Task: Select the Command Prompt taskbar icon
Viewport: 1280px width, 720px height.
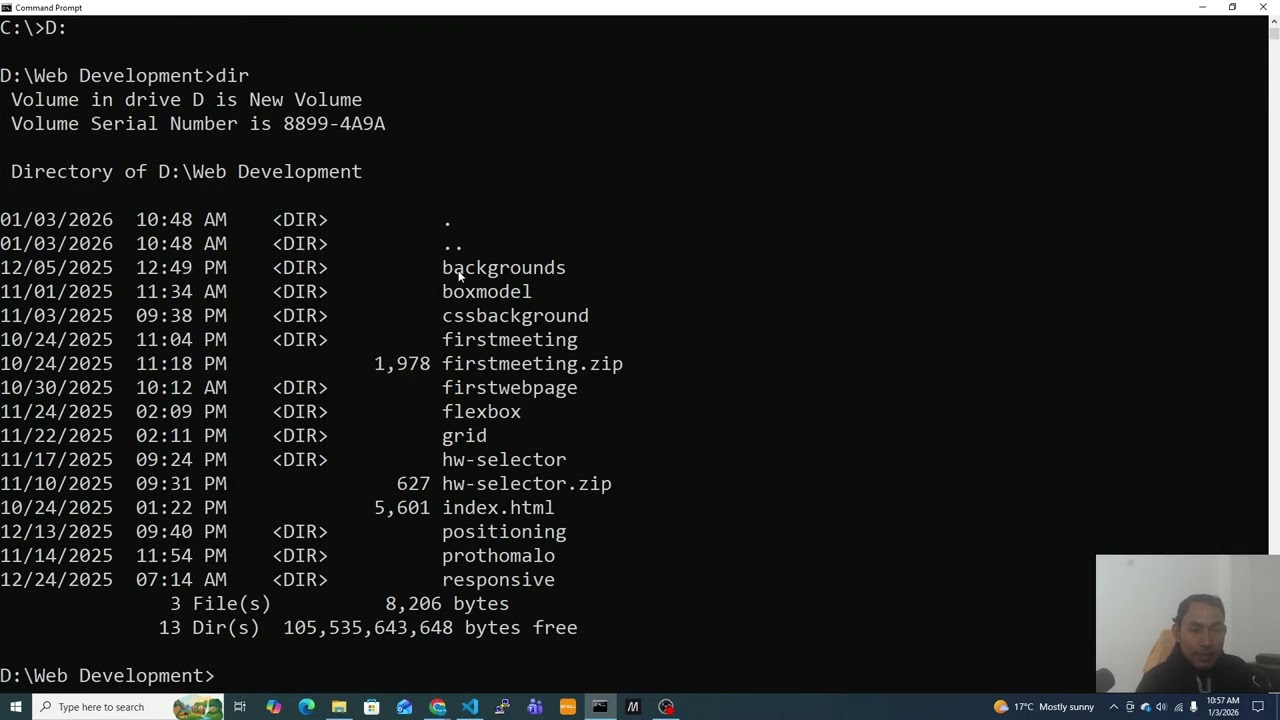Action: [600, 707]
